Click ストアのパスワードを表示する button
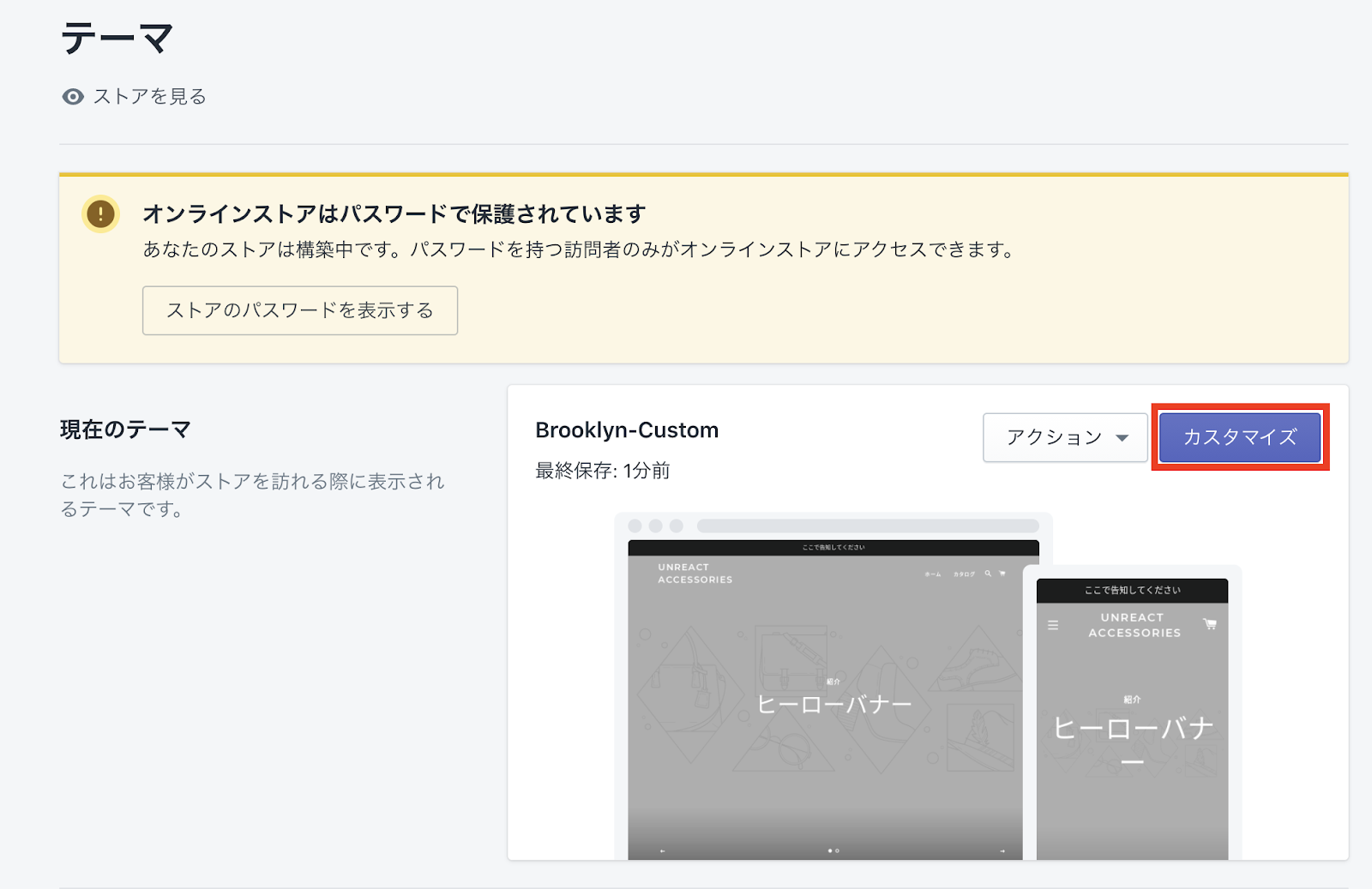The width and height of the screenshot is (1372, 889). click(x=300, y=310)
